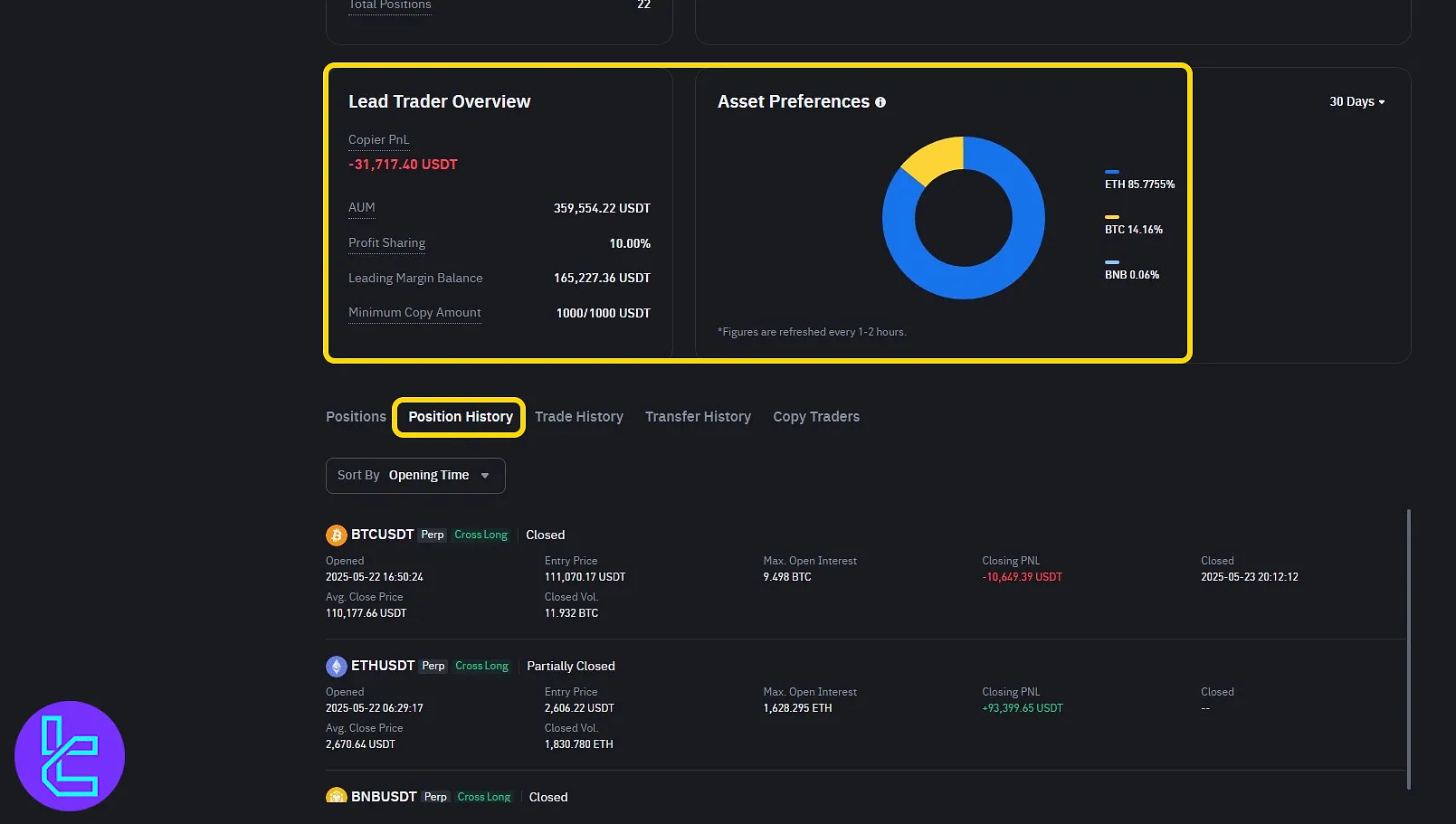Click the 1,628.295 ETH max open interest
The image size is (1456, 824).
click(797, 708)
